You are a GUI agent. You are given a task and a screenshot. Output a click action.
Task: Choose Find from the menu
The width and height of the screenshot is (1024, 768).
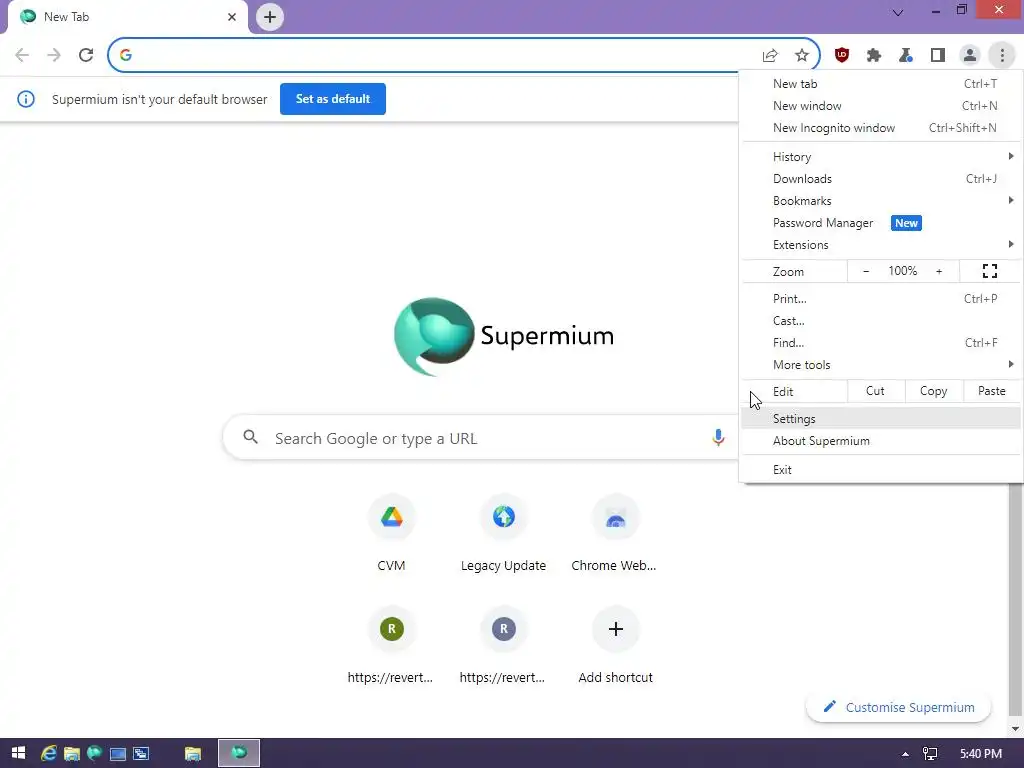click(880, 343)
